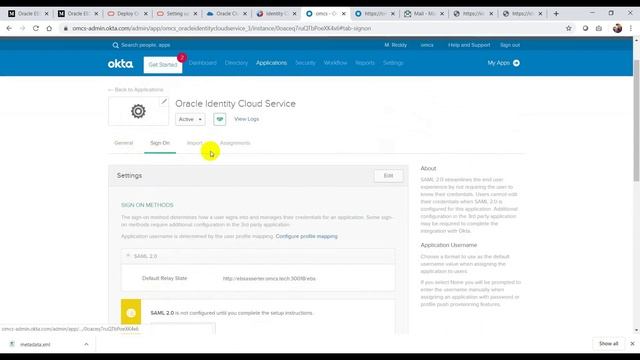
Task: Open Security in Okta navigation
Action: [x=305, y=63]
